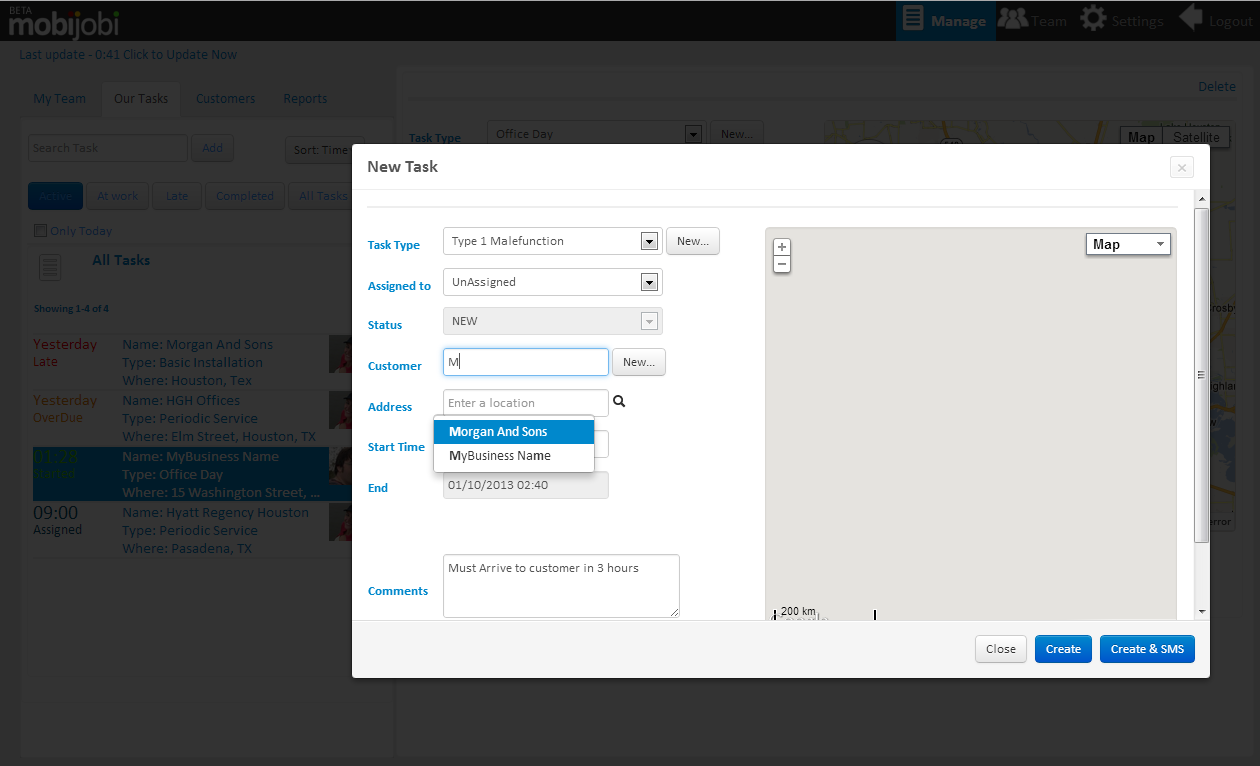The image size is (1260, 766).
Task: Open the Map type selector
Action: [x=1127, y=244]
